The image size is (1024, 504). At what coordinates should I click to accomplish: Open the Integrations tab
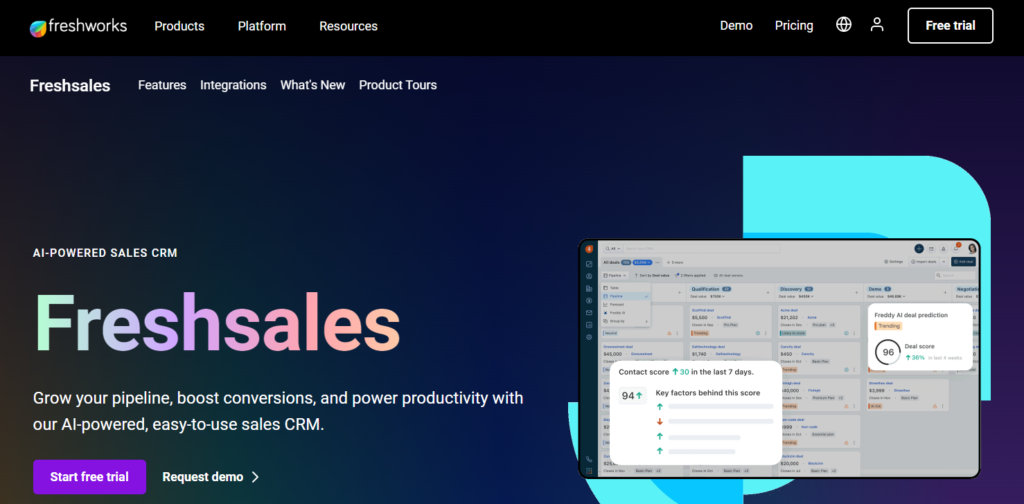coord(233,85)
